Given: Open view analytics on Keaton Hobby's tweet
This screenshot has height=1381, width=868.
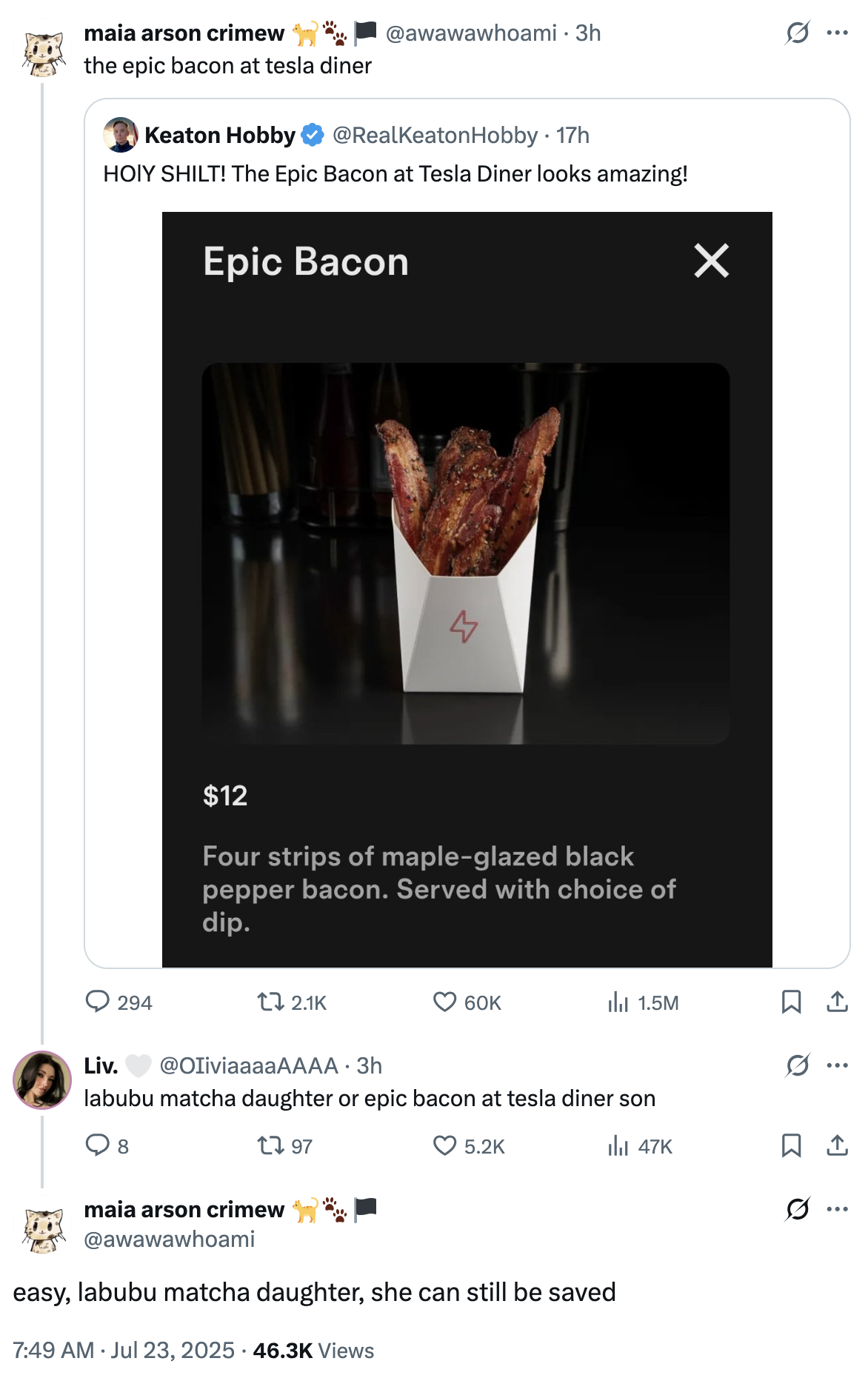Looking at the screenshot, I should (621, 1003).
